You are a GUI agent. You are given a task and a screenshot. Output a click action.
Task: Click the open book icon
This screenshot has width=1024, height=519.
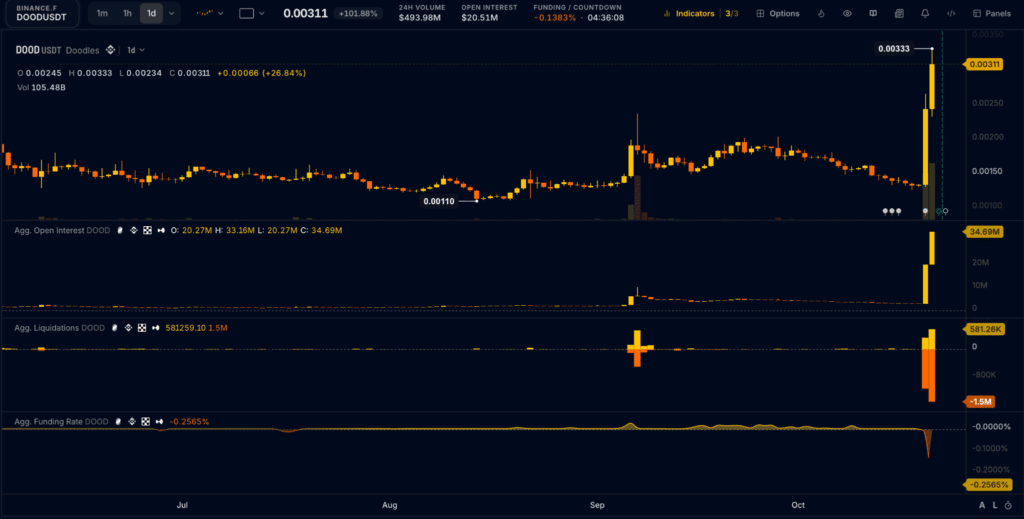point(873,13)
